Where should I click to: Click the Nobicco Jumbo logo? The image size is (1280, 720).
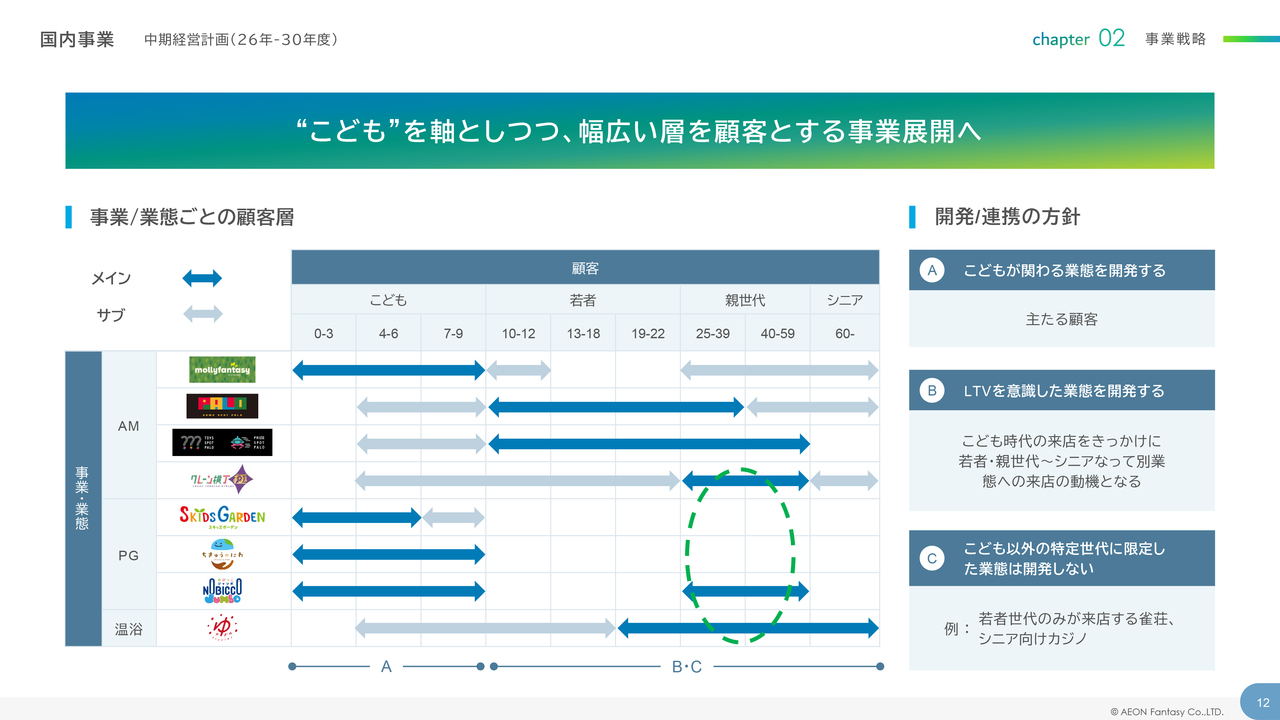(x=222, y=591)
